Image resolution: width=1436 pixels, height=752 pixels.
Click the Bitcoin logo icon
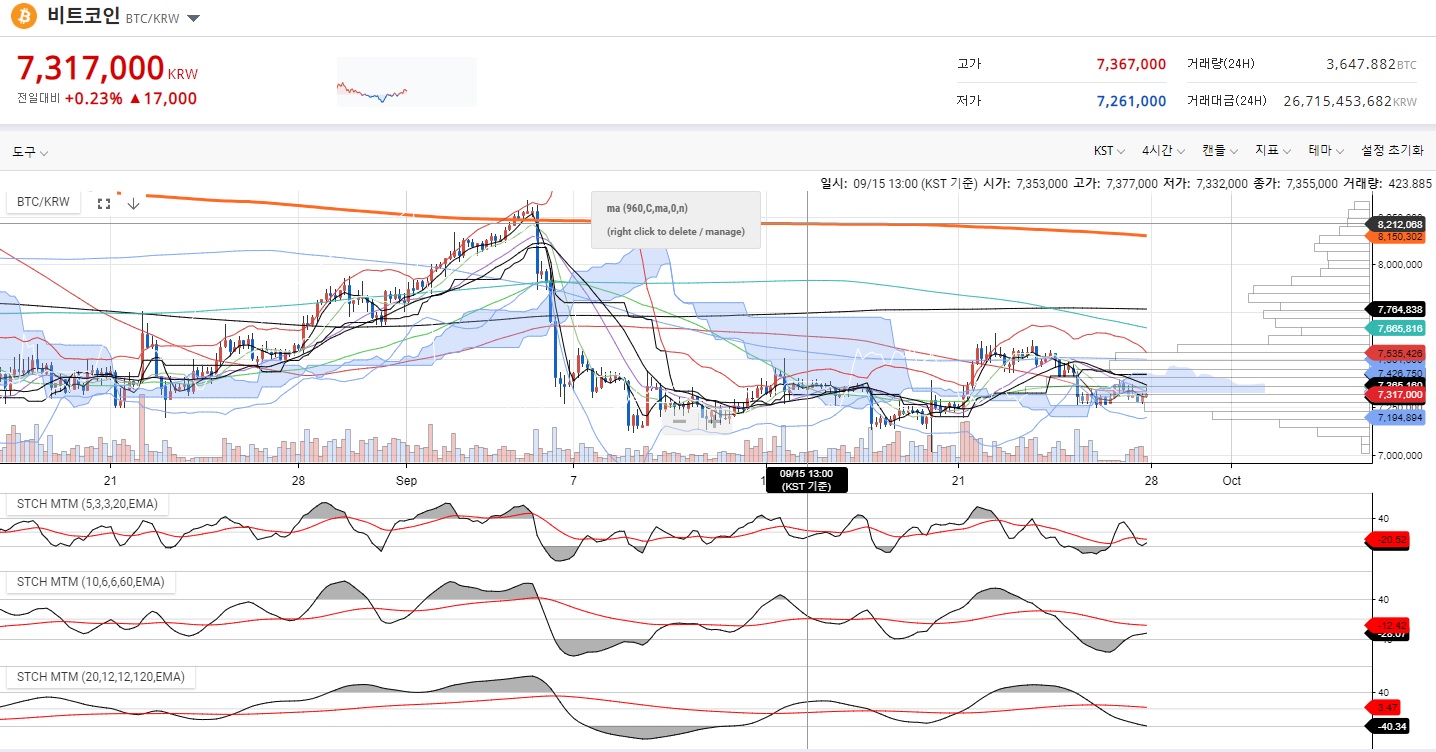(x=23, y=17)
